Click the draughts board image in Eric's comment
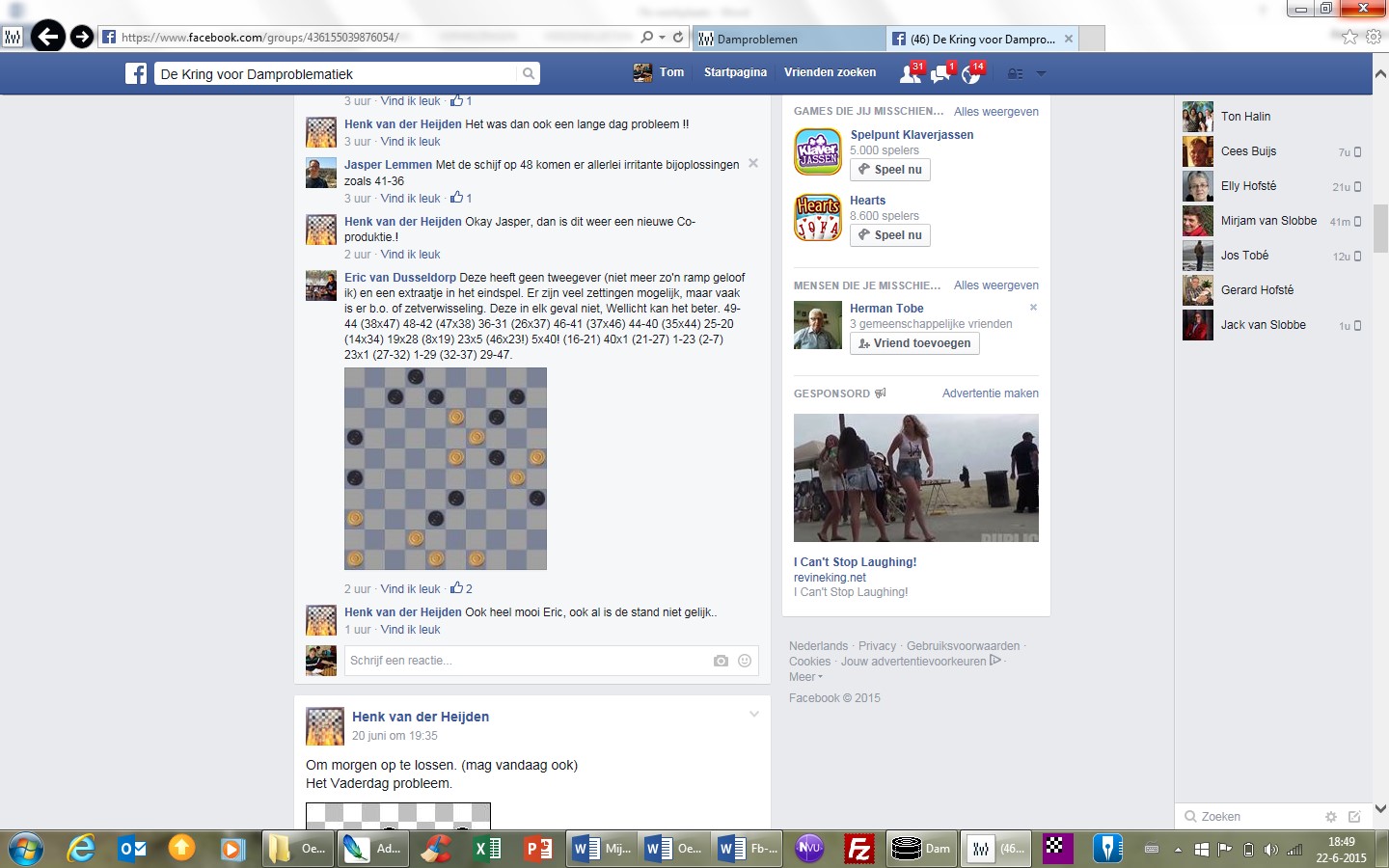The image size is (1389, 868). (446, 469)
